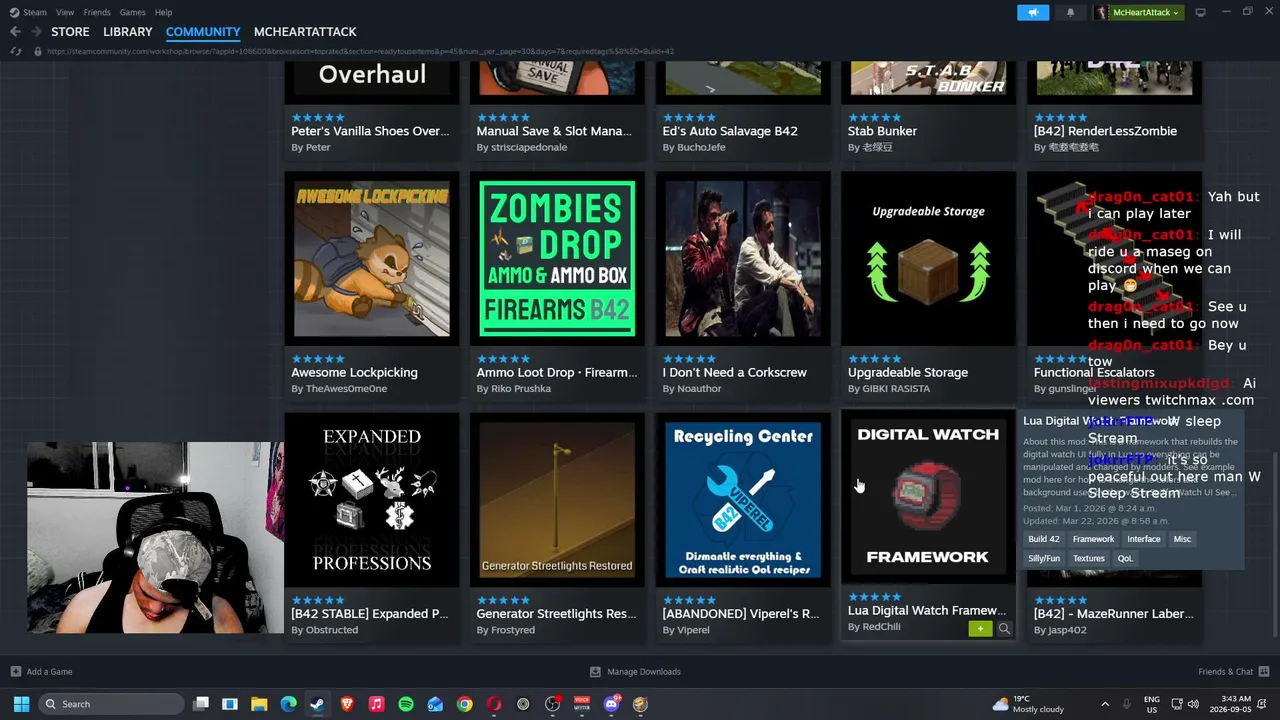Open [B42 STABLE] Expanded Professions title

(x=369, y=614)
